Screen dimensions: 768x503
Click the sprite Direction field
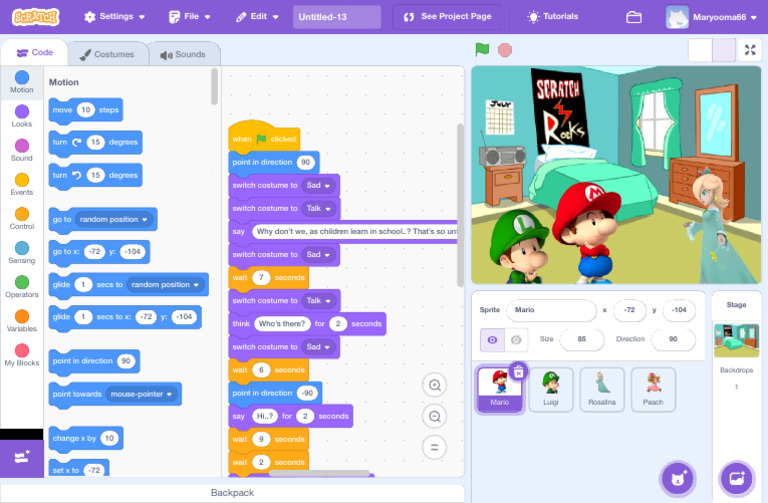click(673, 339)
